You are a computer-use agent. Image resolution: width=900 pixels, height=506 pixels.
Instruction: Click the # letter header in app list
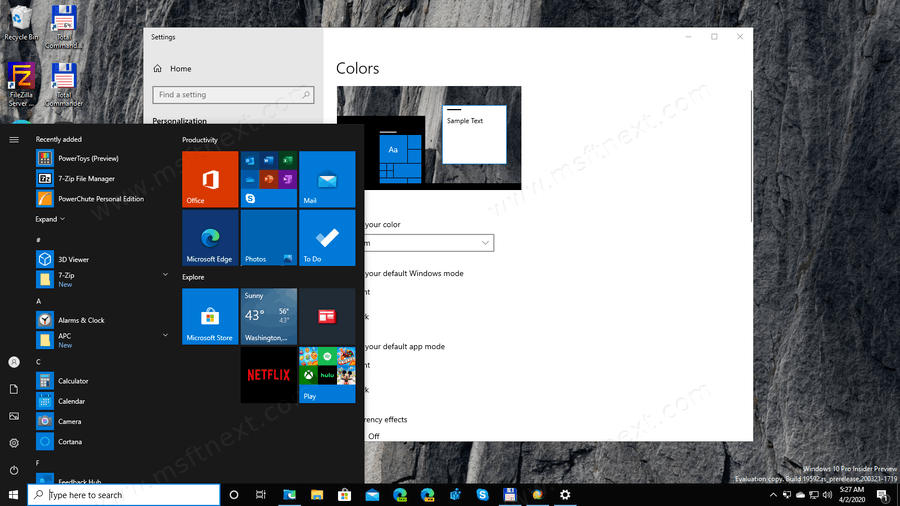click(x=38, y=240)
